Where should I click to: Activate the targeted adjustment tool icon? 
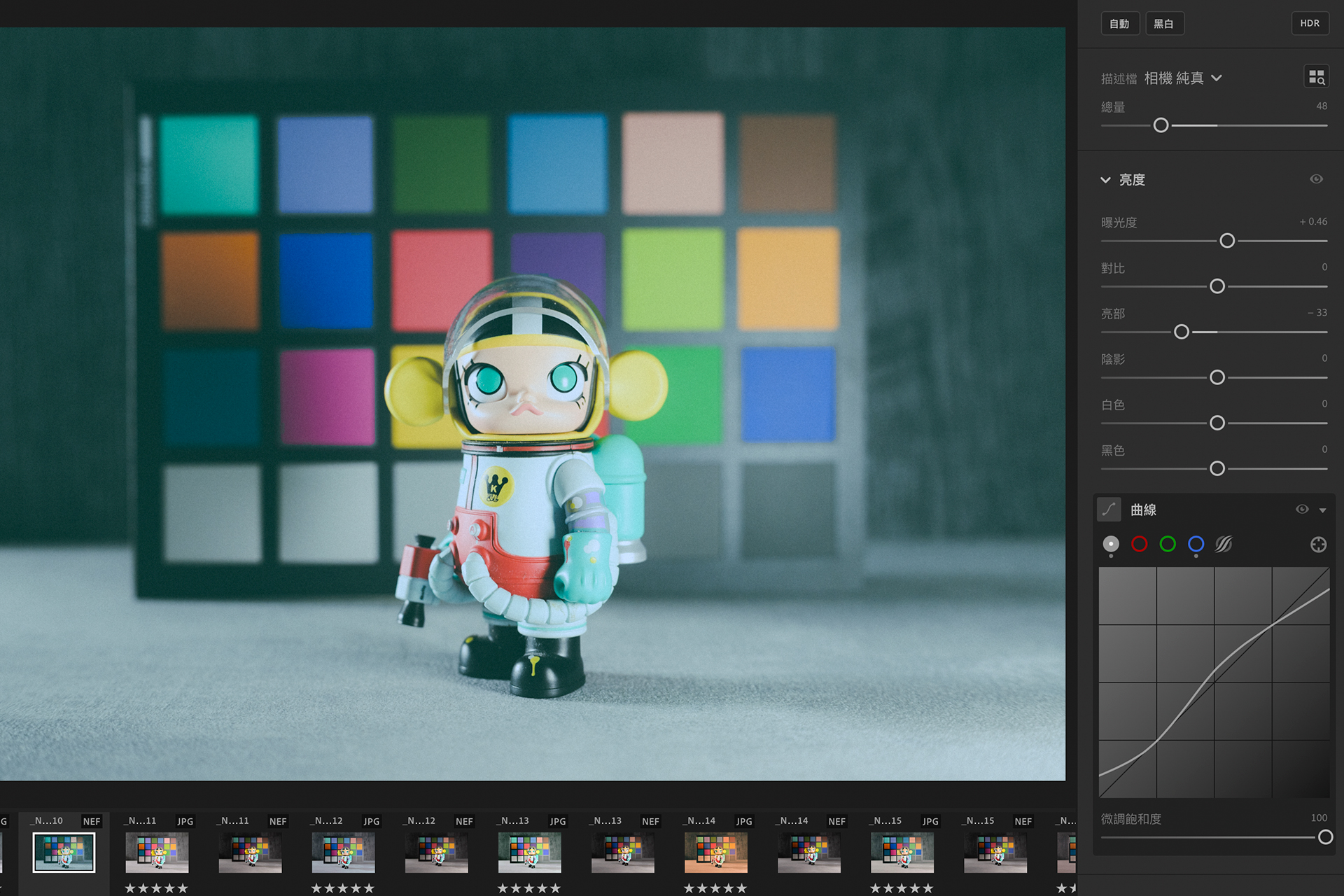(x=1318, y=545)
